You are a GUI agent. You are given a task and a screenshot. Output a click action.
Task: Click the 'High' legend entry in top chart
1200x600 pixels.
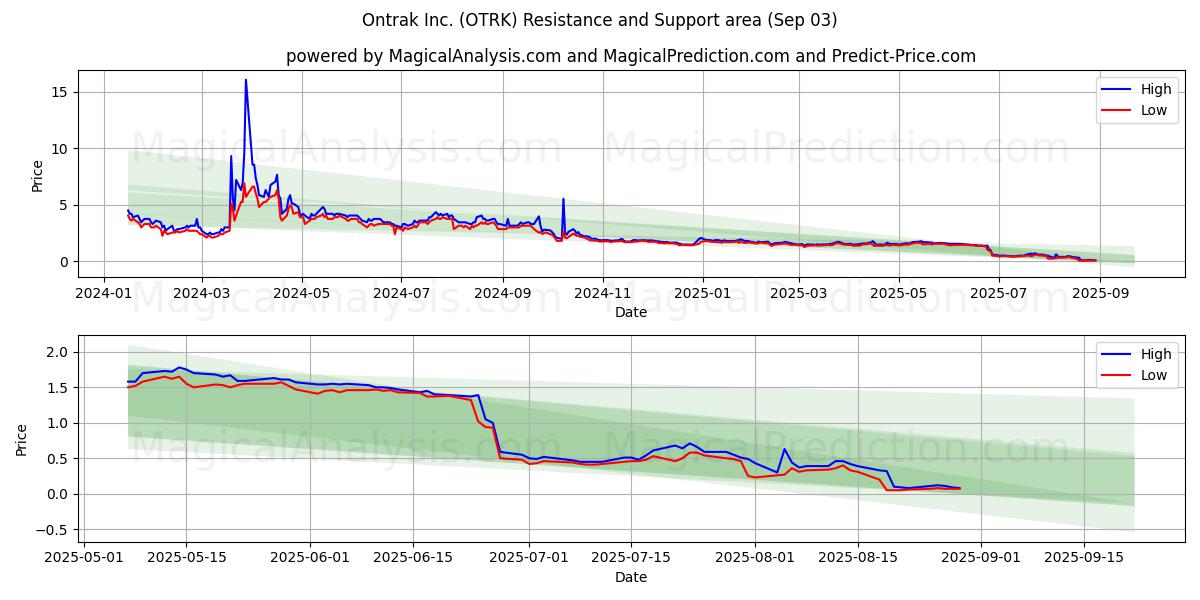[x=1156, y=89]
